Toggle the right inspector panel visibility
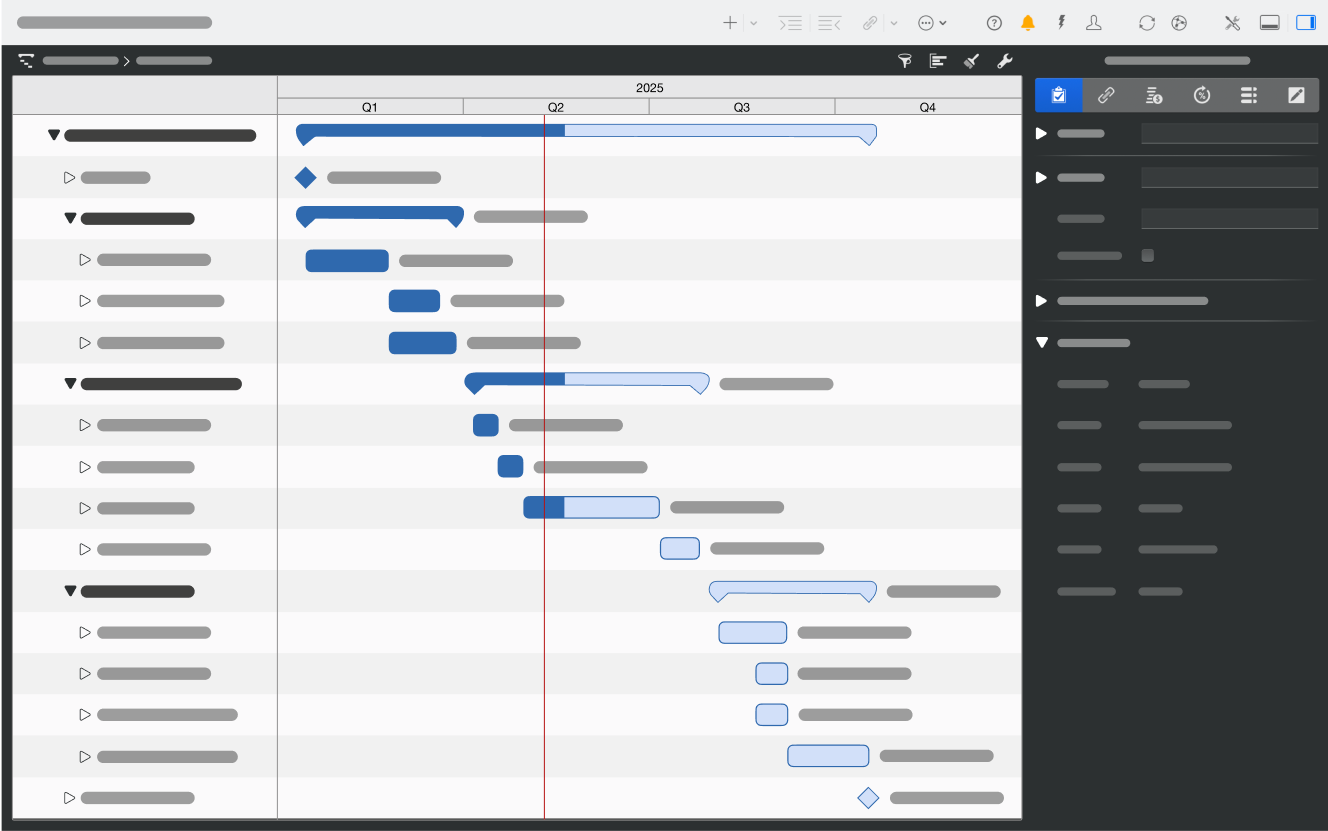 pyautogui.click(x=1306, y=22)
